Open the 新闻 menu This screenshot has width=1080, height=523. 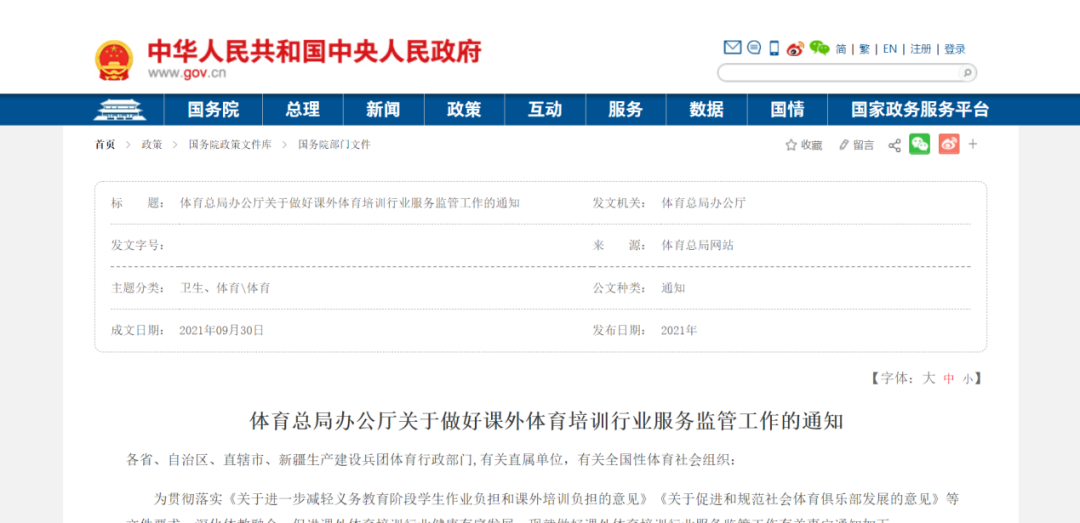[383, 110]
